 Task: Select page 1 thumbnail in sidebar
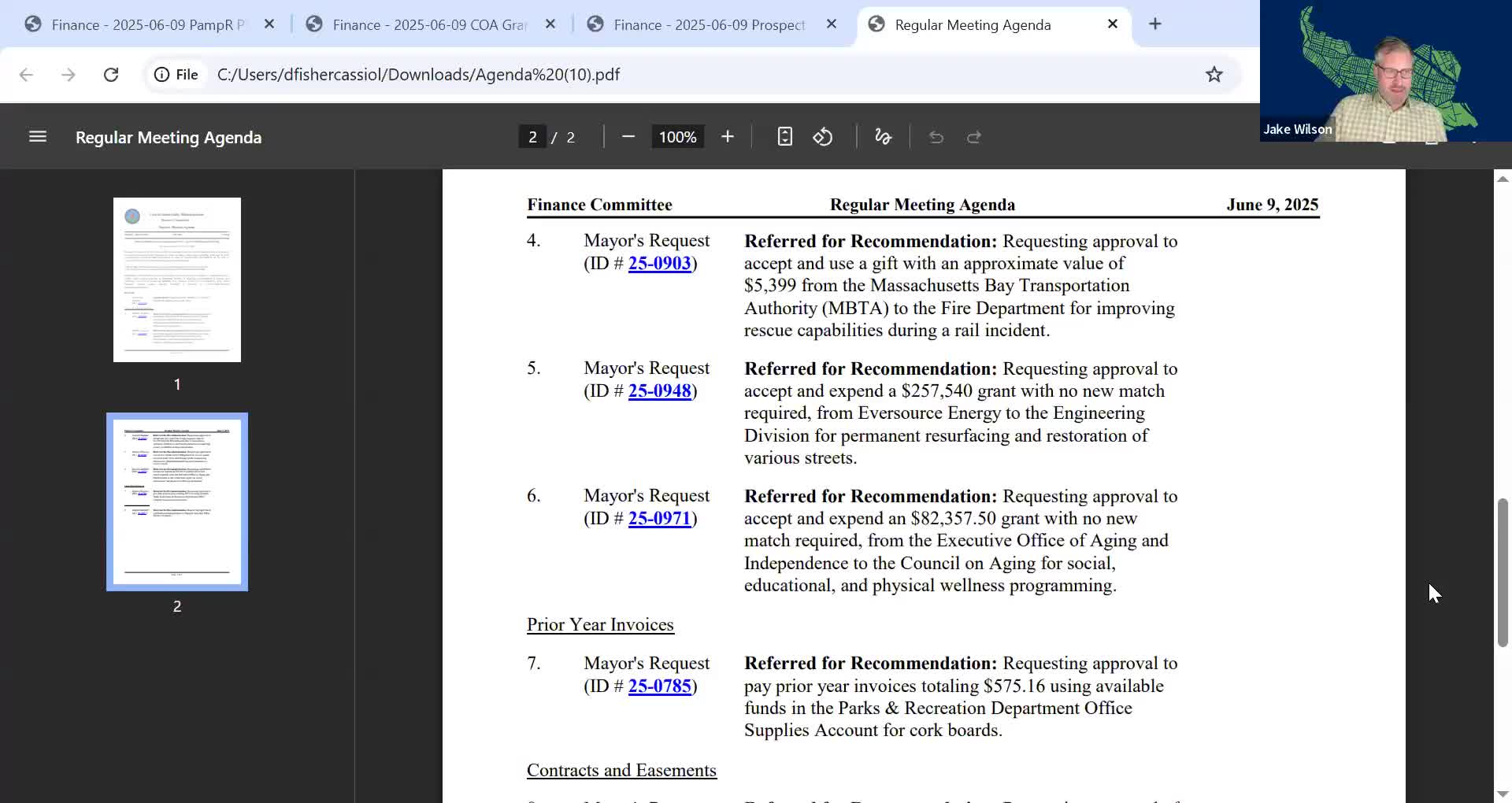click(x=177, y=280)
